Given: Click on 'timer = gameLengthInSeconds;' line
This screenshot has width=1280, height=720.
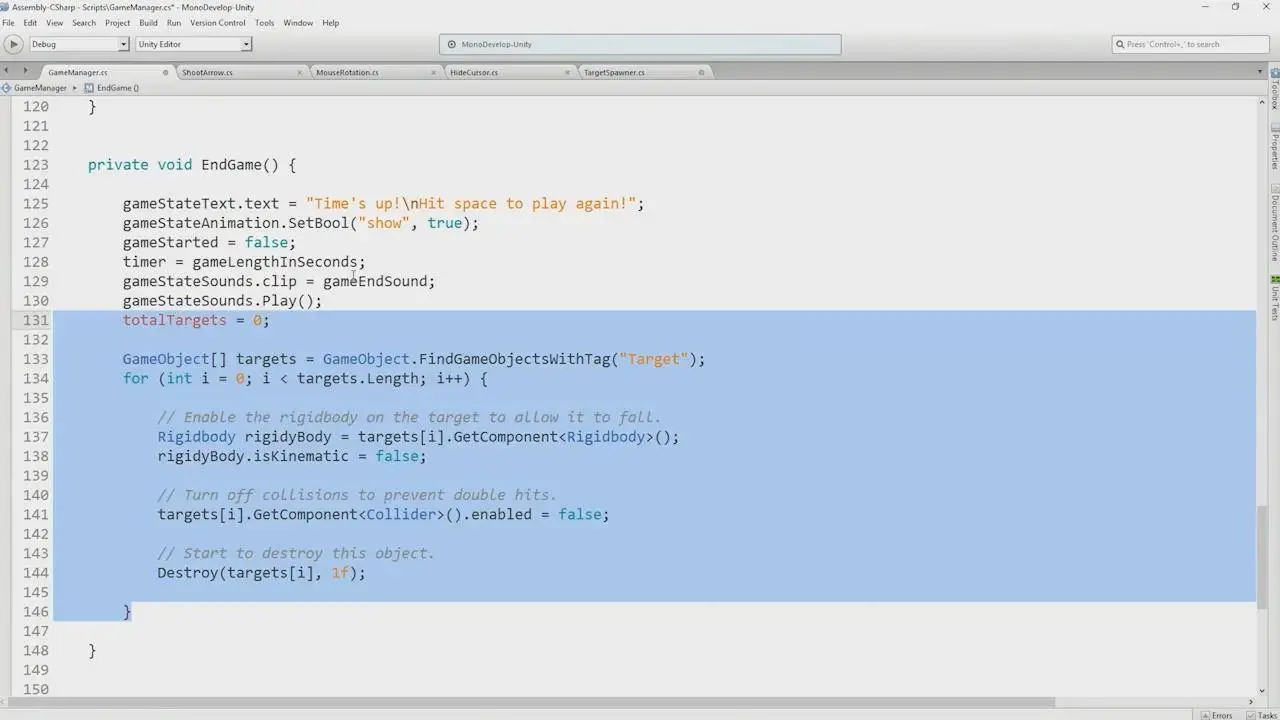Looking at the screenshot, I should 245,262.
